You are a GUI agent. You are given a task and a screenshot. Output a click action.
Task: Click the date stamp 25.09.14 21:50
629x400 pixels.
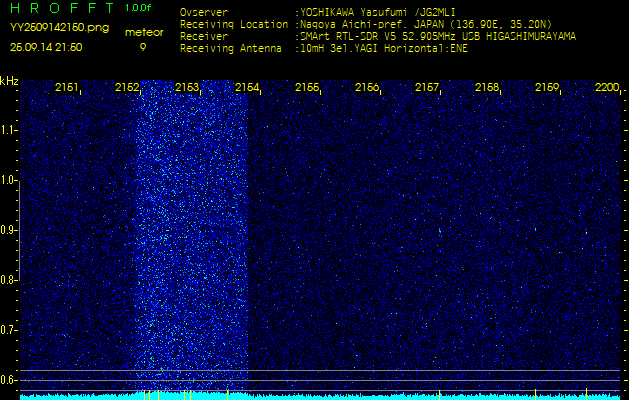(46, 47)
